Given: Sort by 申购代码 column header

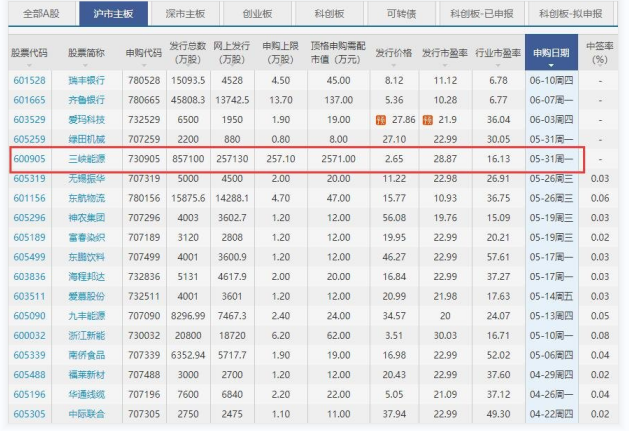Looking at the screenshot, I should click(144, 53).
